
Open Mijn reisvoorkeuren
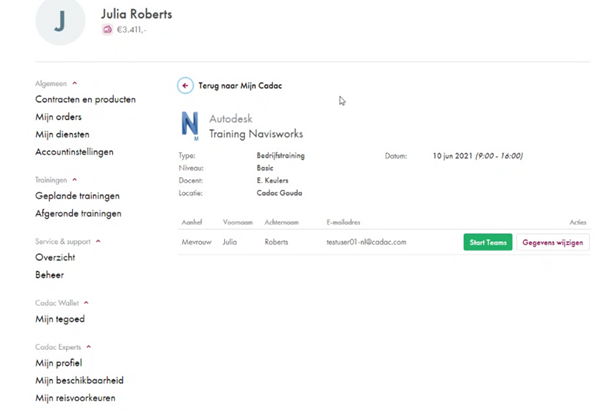click(75, 398)
